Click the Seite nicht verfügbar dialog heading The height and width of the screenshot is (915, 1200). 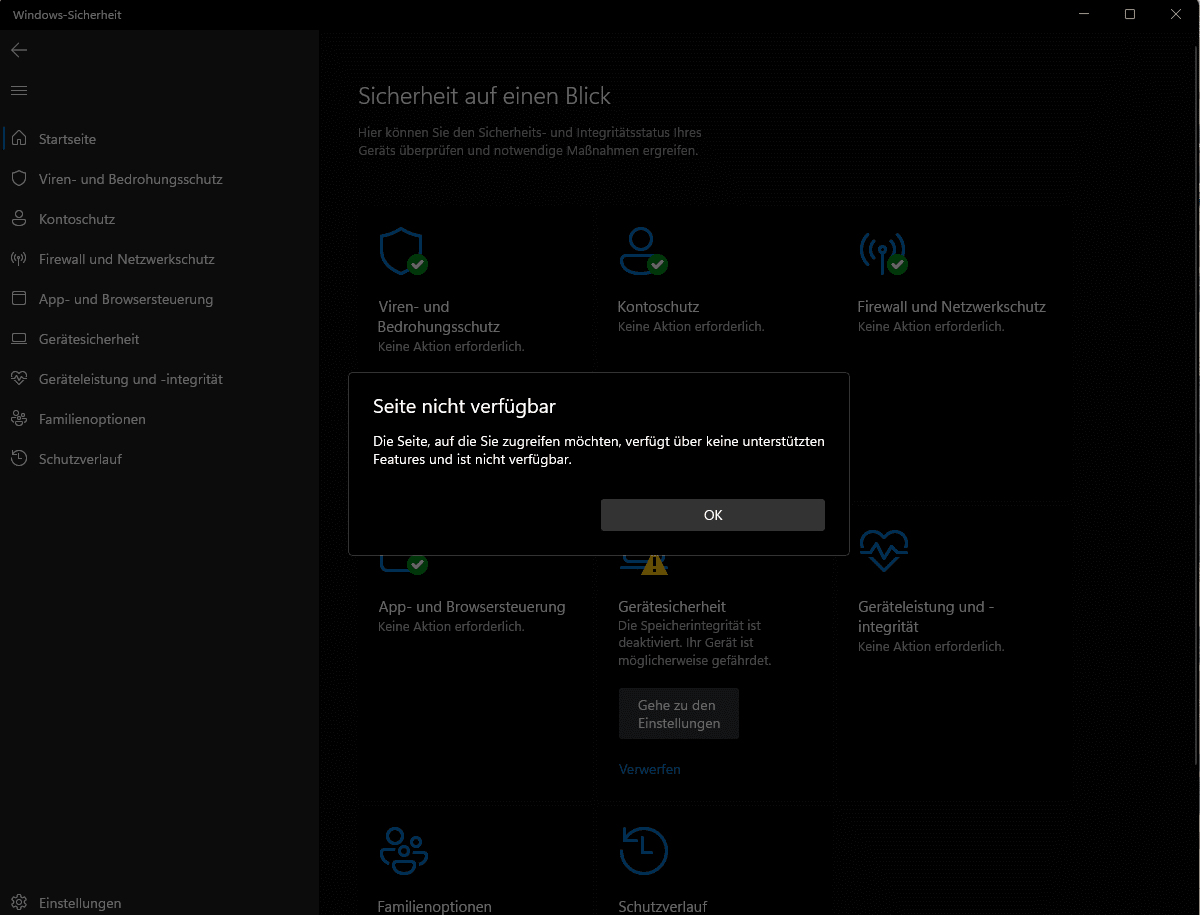pyautogui.click(x=464, y=406)
